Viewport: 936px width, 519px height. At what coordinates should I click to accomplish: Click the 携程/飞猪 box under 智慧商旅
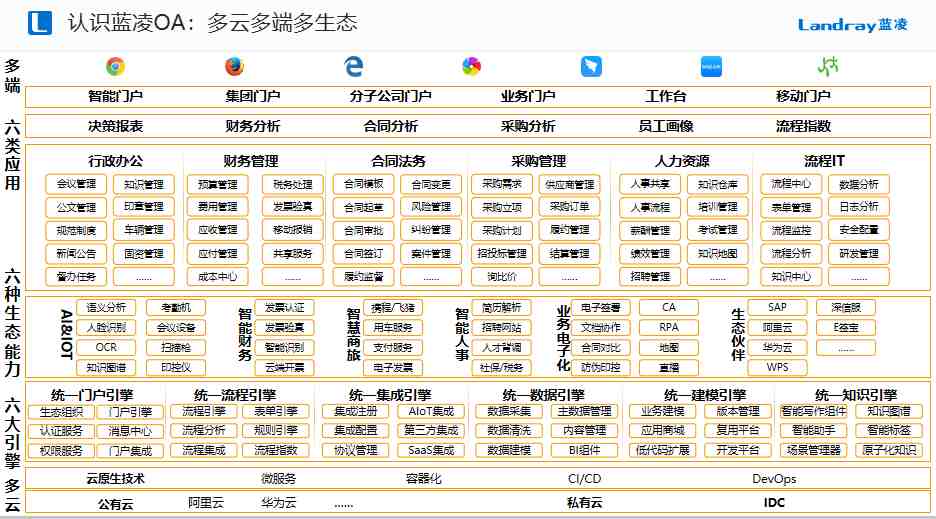pyautogui.click(x=393, y=308)
